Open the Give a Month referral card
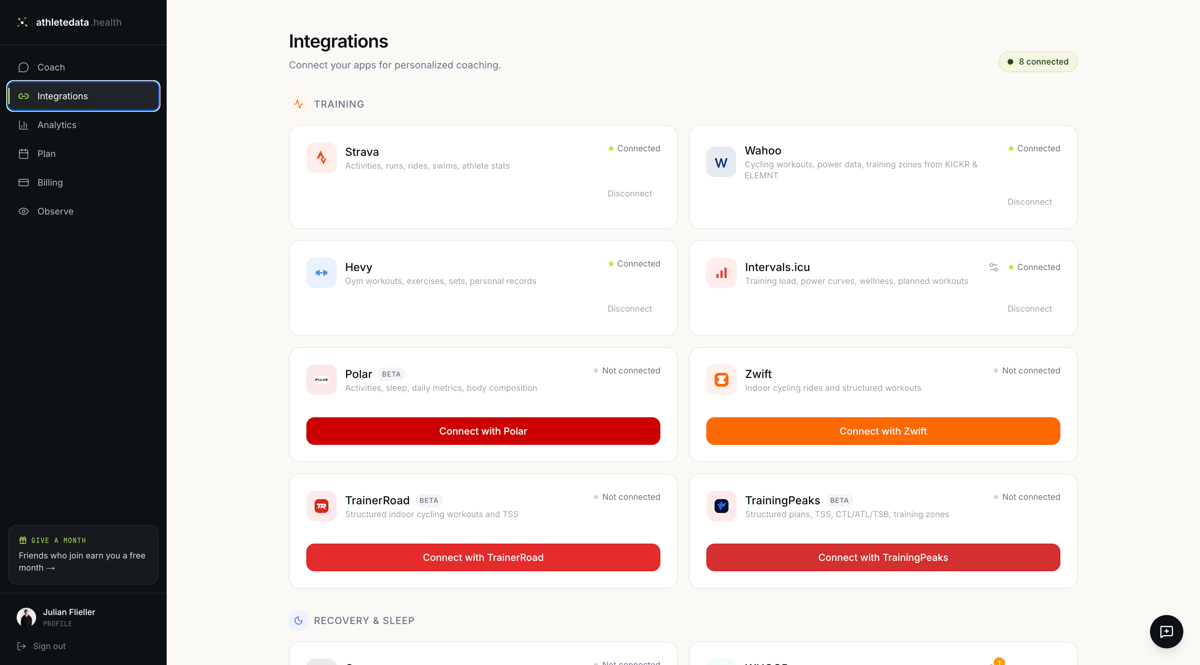1200x665 pixels. [83, 554]
